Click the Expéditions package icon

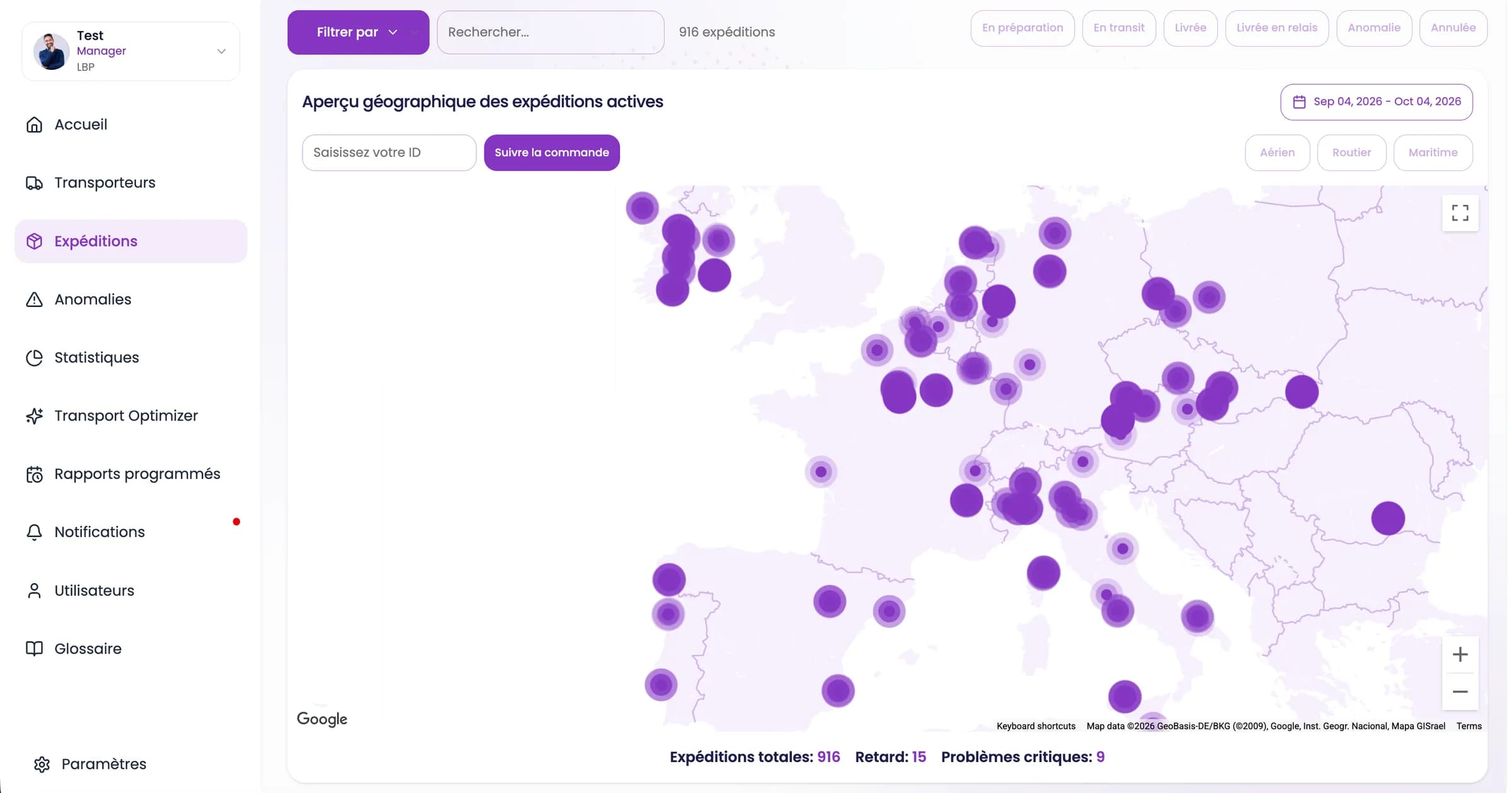[x=34, y=241]
